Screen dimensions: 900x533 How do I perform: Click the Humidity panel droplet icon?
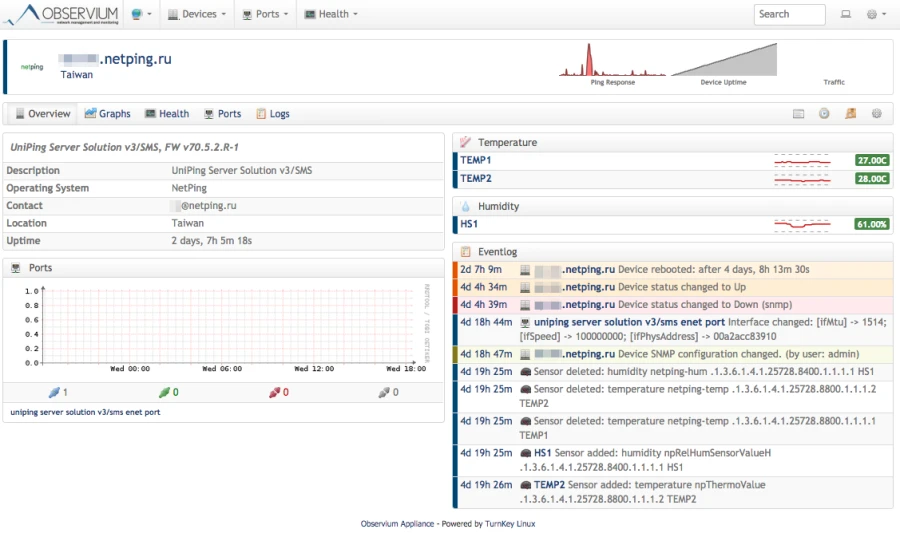pos(465,206)
